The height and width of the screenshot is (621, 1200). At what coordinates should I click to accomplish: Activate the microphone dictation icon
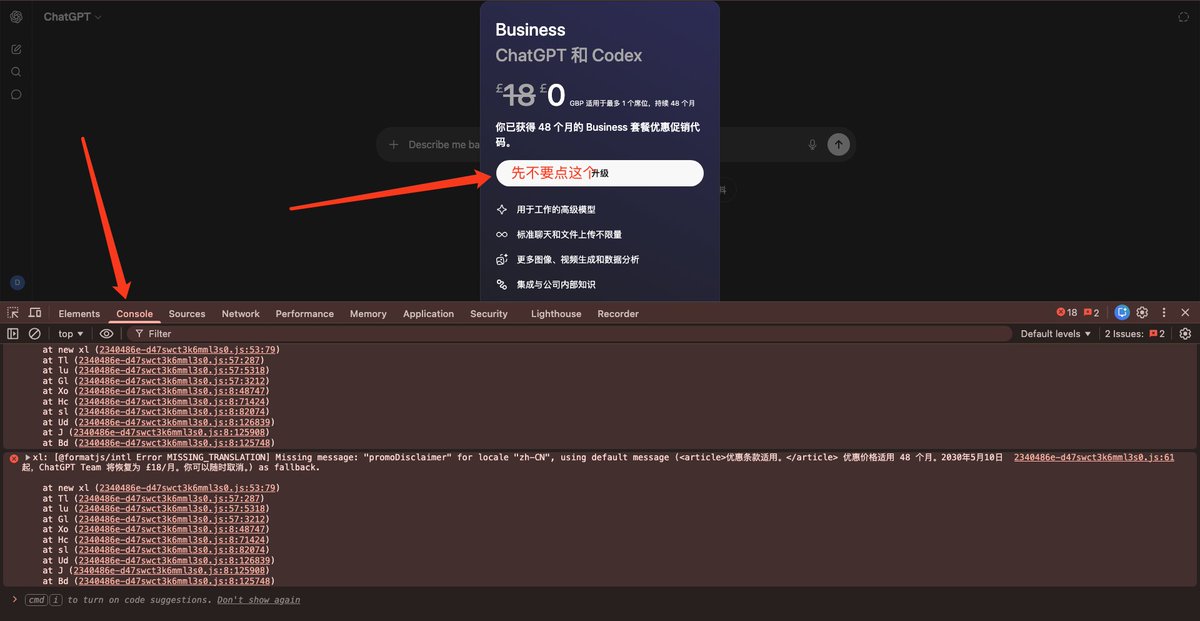click(812, 145)
